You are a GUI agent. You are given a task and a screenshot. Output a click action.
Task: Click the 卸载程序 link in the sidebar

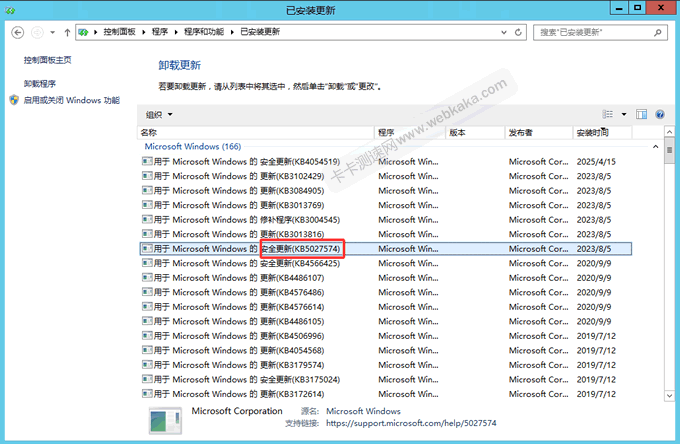(x=40, y=84)
